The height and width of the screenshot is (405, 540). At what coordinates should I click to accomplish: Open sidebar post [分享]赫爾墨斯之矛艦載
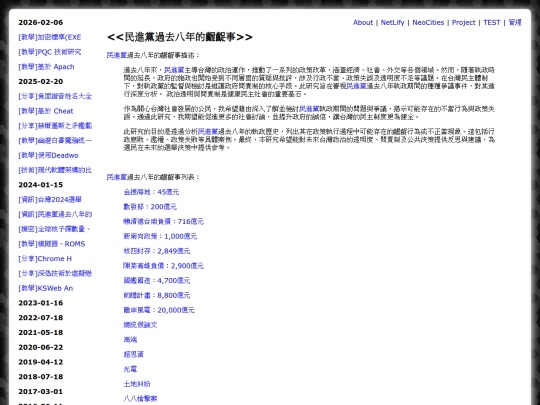(x=55, y=126)
